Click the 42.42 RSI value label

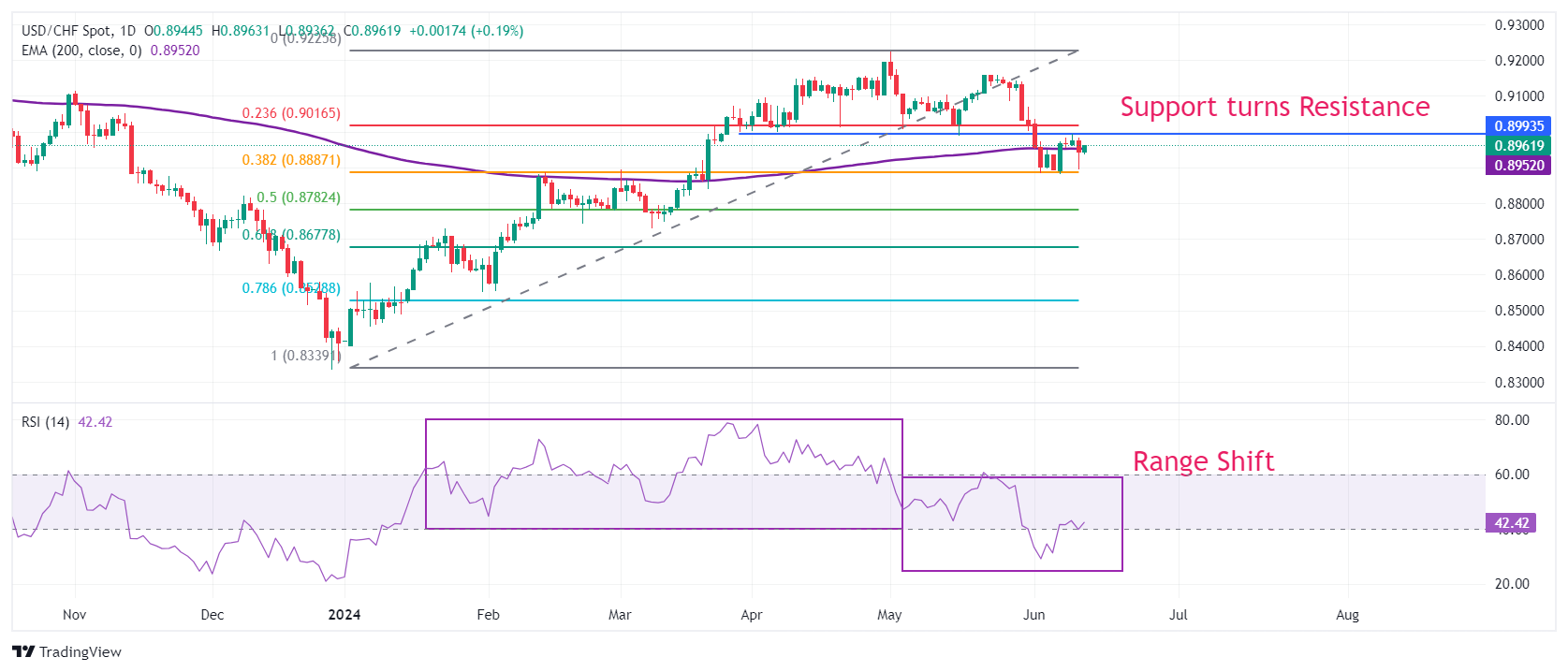[x=1511, y=523]
